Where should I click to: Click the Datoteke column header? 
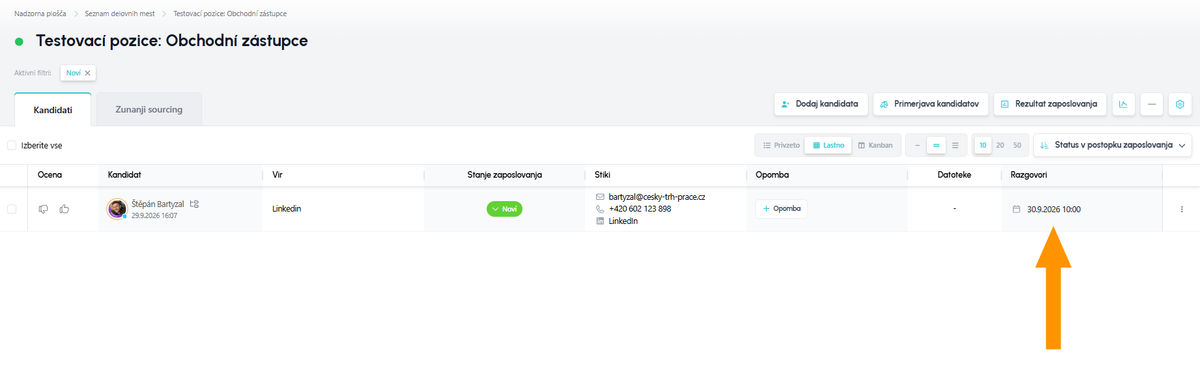[x=954, y=174]
